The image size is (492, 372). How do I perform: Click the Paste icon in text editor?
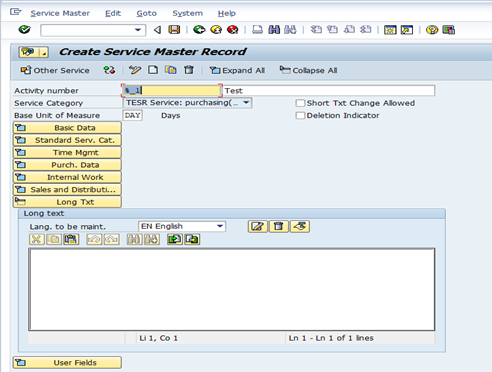point(71,239)
